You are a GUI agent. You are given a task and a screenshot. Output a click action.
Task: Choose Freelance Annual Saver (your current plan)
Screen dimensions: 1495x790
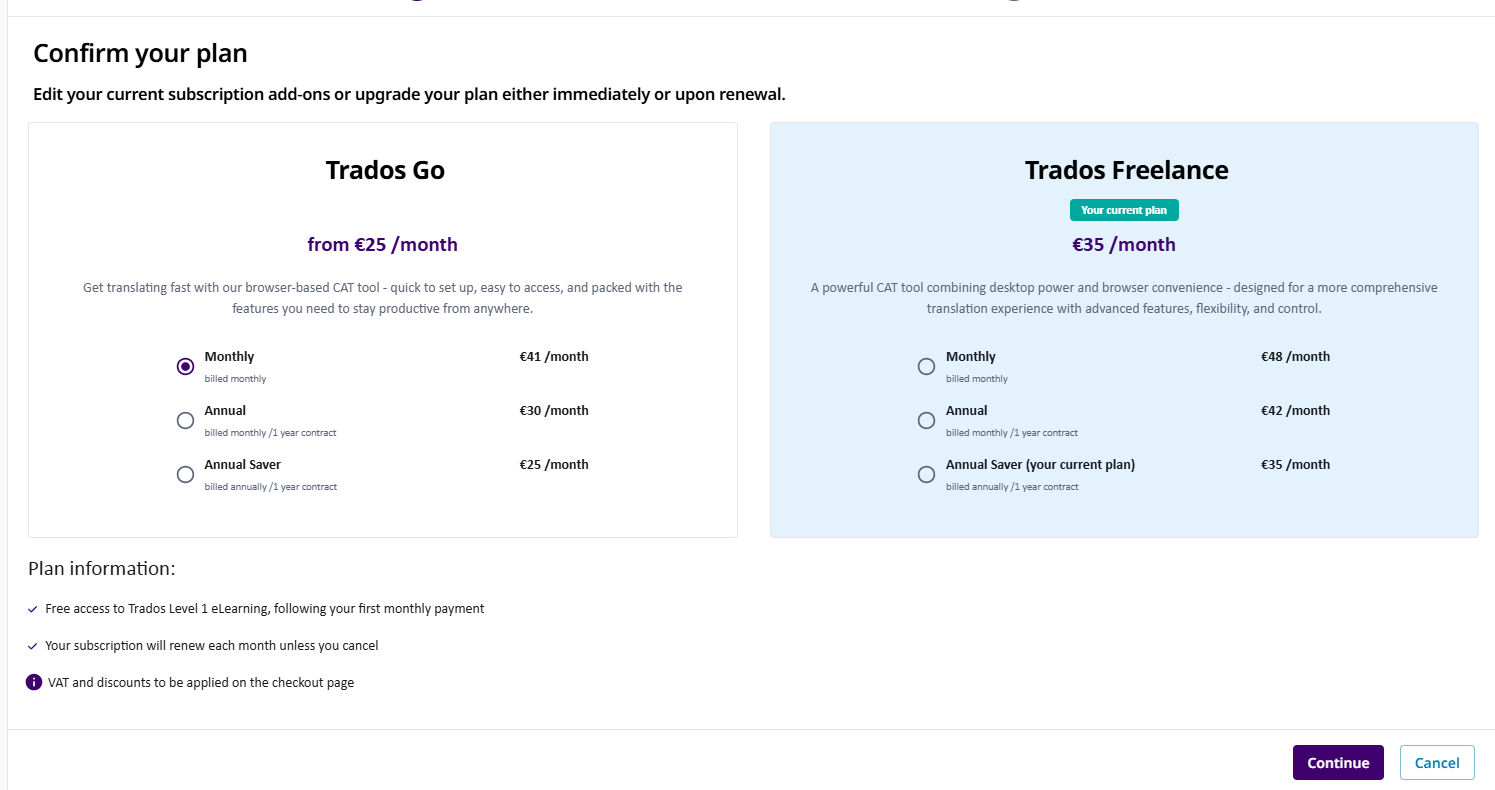pyautogui.click(x=926, y=475)
